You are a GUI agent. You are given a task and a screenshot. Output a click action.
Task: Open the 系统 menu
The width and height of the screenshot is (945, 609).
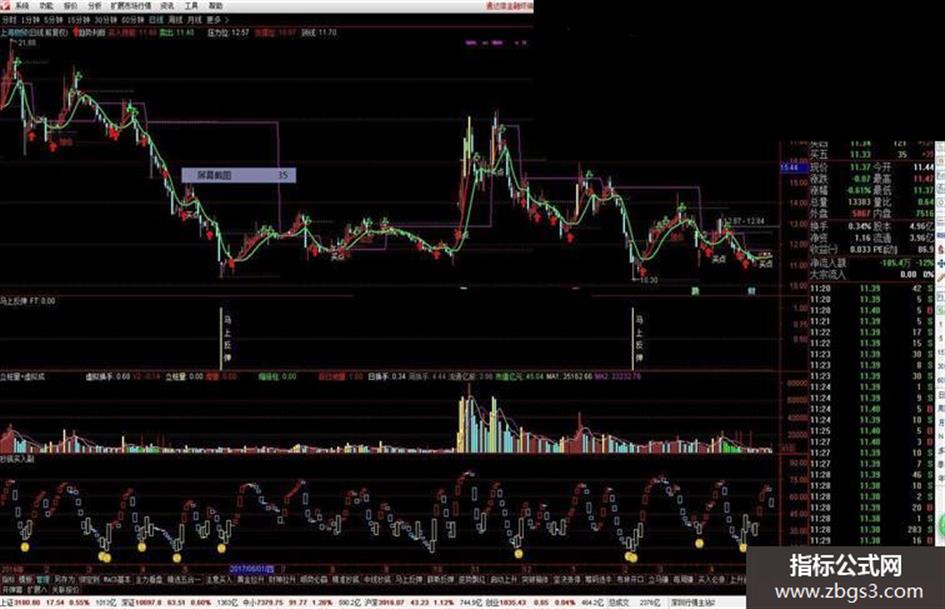tap(22, 5)
